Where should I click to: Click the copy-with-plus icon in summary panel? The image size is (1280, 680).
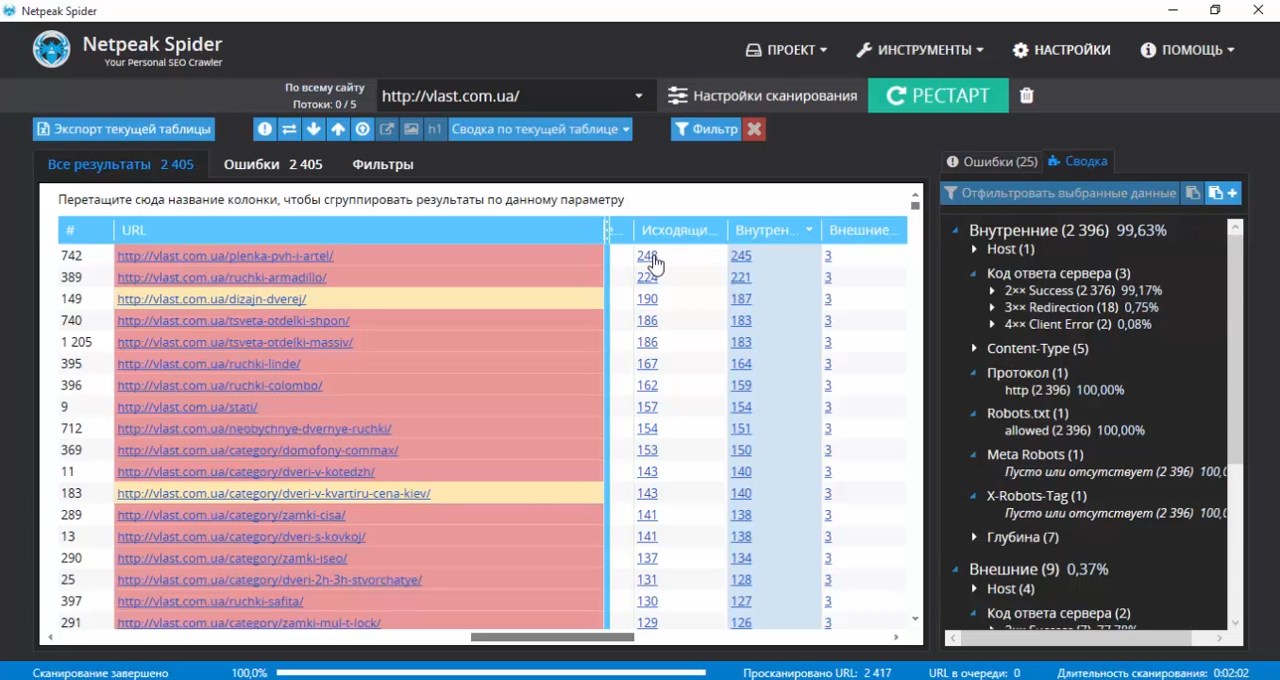pos(1222,193)
